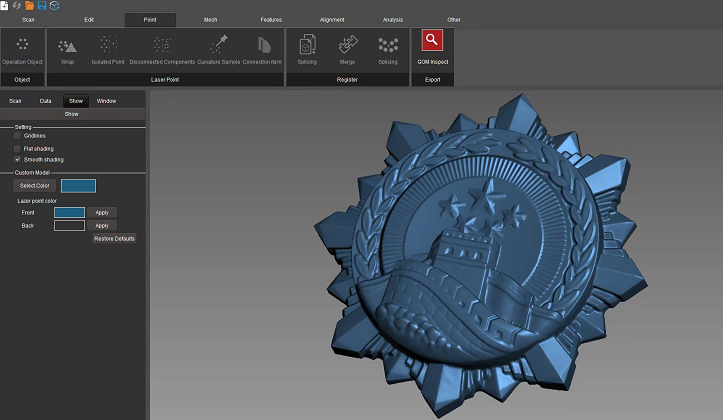Open the Other ribbon tab
This screenshot has width=723, height=420.
(454, 20)
